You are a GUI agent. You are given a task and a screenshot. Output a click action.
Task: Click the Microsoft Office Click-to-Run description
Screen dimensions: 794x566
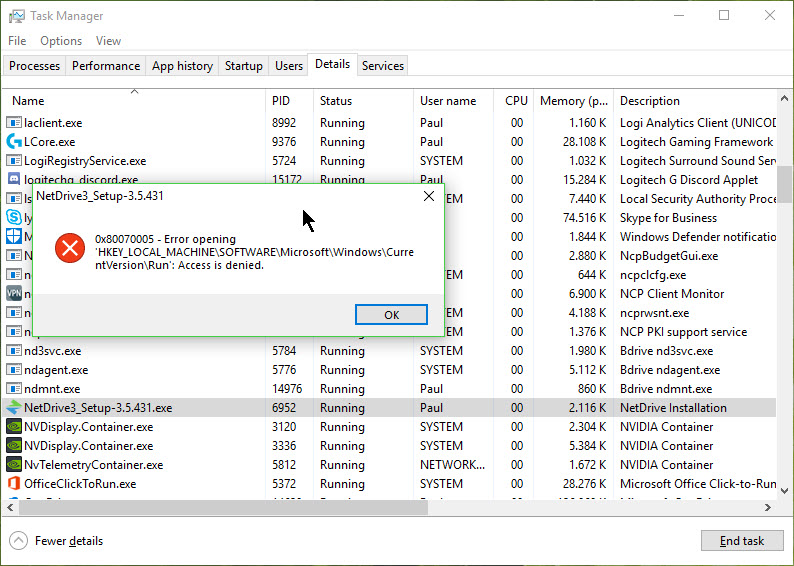pos(698,483)
